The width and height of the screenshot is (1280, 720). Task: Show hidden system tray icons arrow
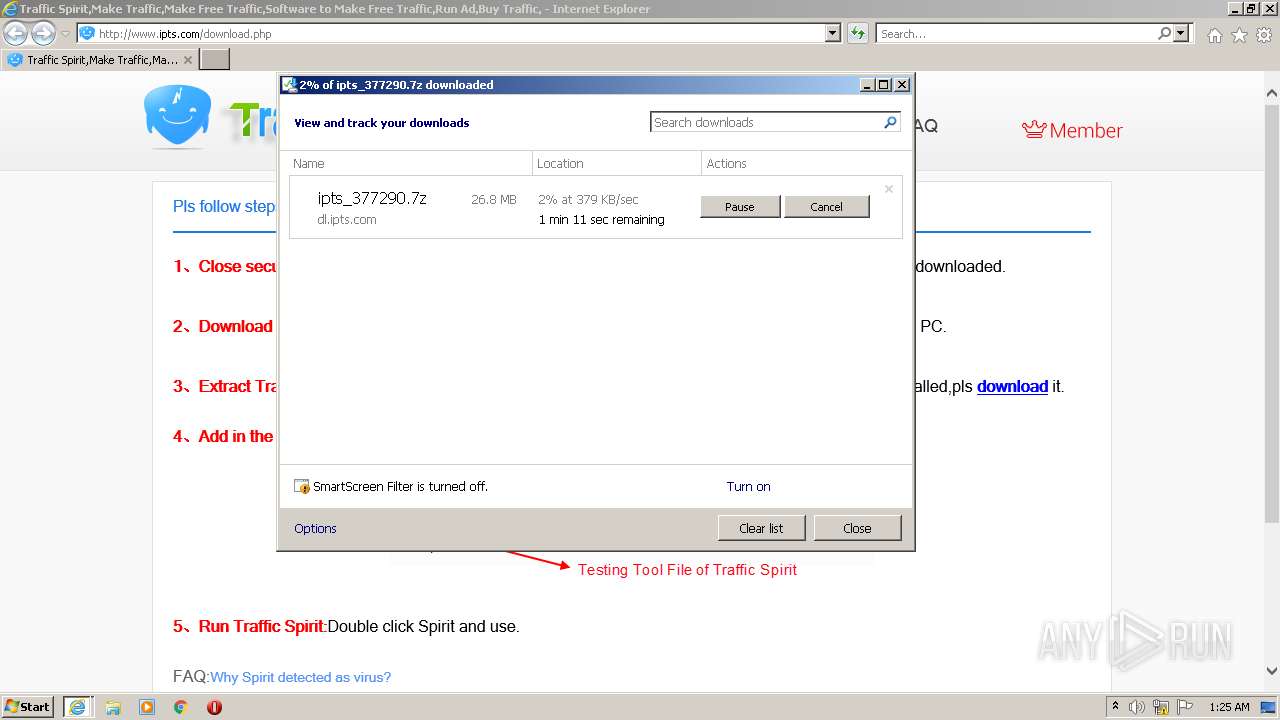1116,707
